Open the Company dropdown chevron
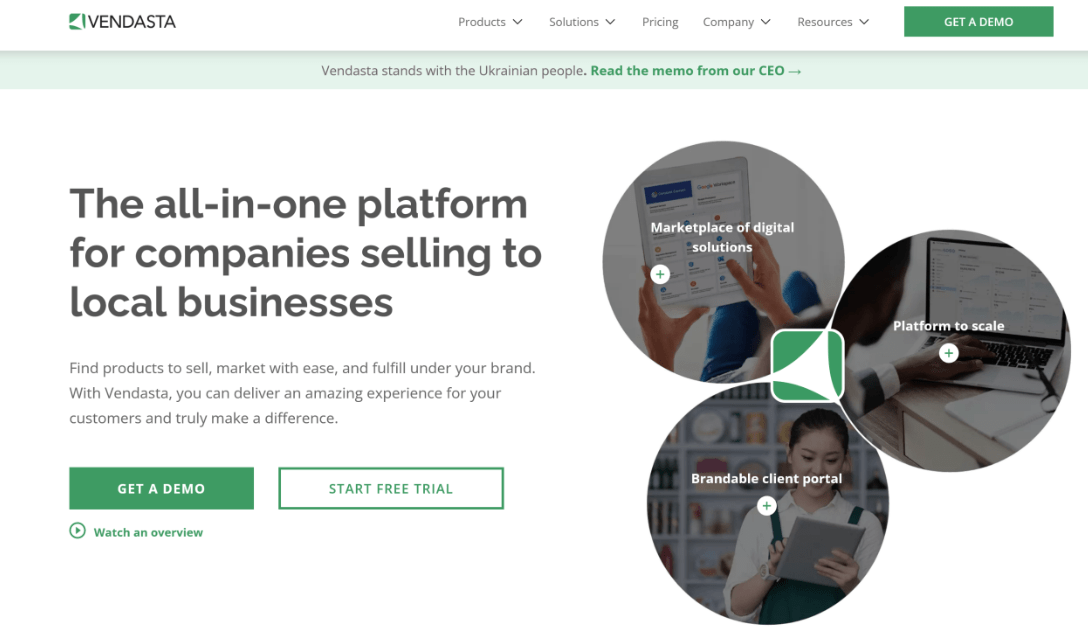This screenshot has width=1088, height=638. click(766, 22)
